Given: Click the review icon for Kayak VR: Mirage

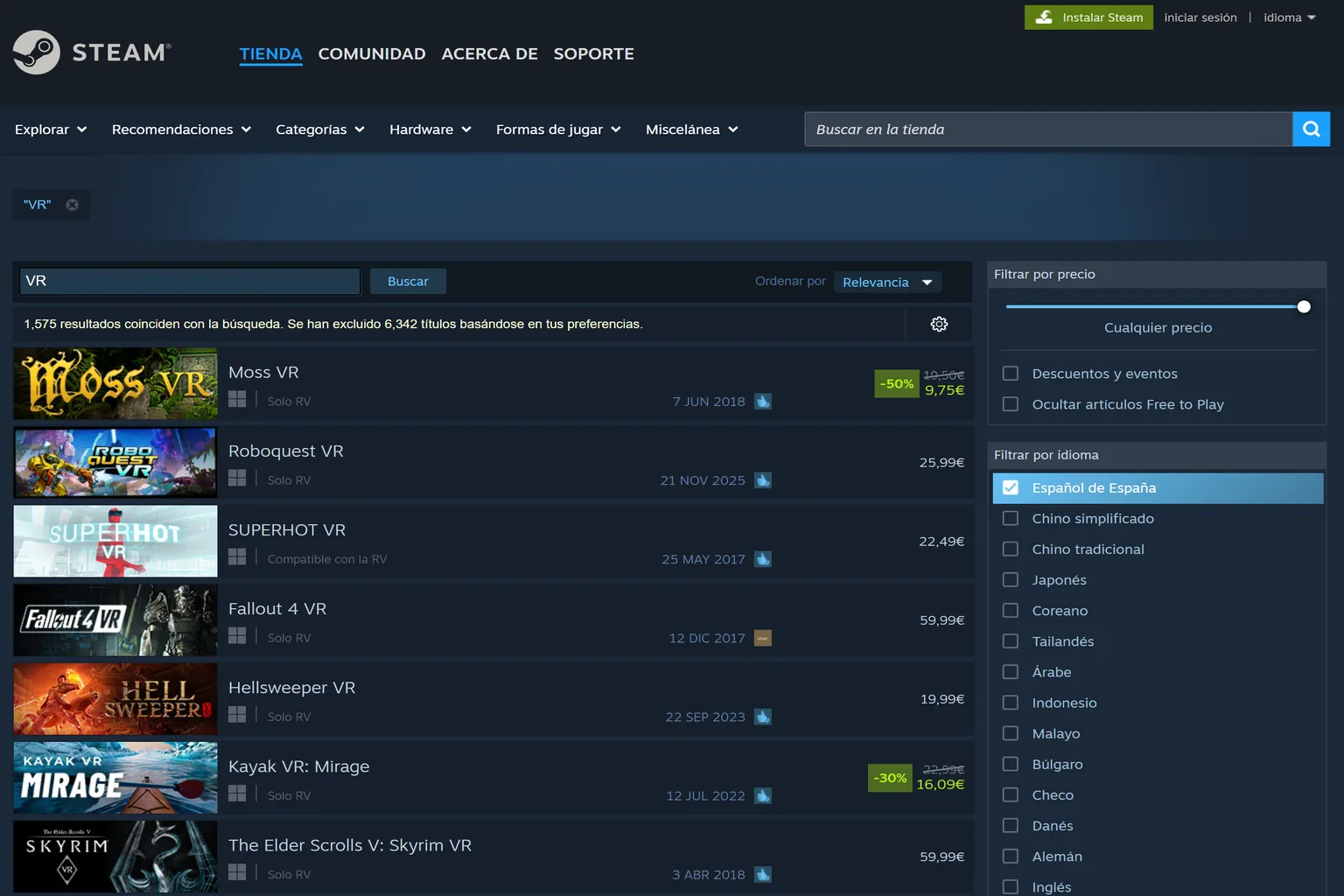Looking at the screenshot, I should (763, 795).
